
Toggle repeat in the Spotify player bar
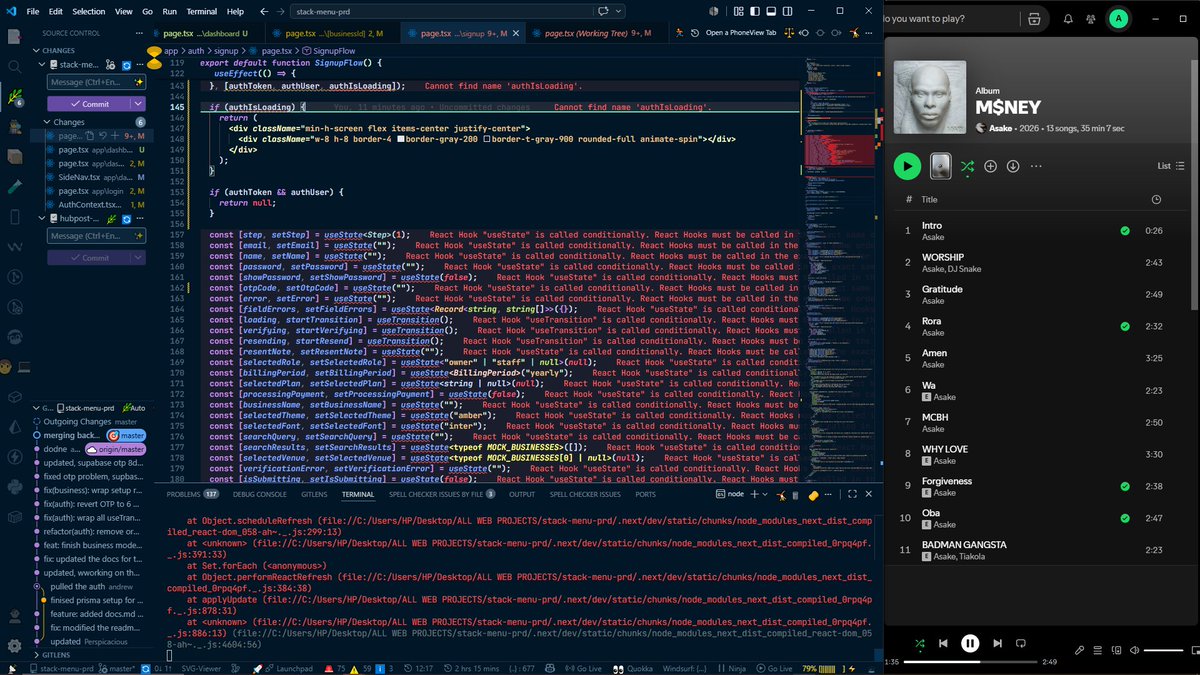1021,643
